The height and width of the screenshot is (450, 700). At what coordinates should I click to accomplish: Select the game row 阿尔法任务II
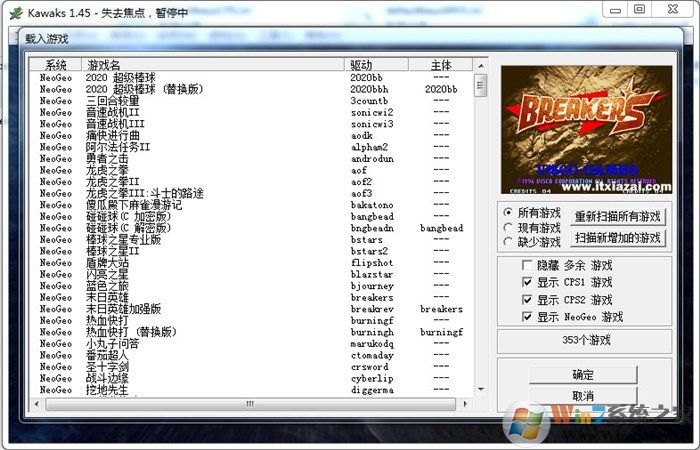pos(250,147)
